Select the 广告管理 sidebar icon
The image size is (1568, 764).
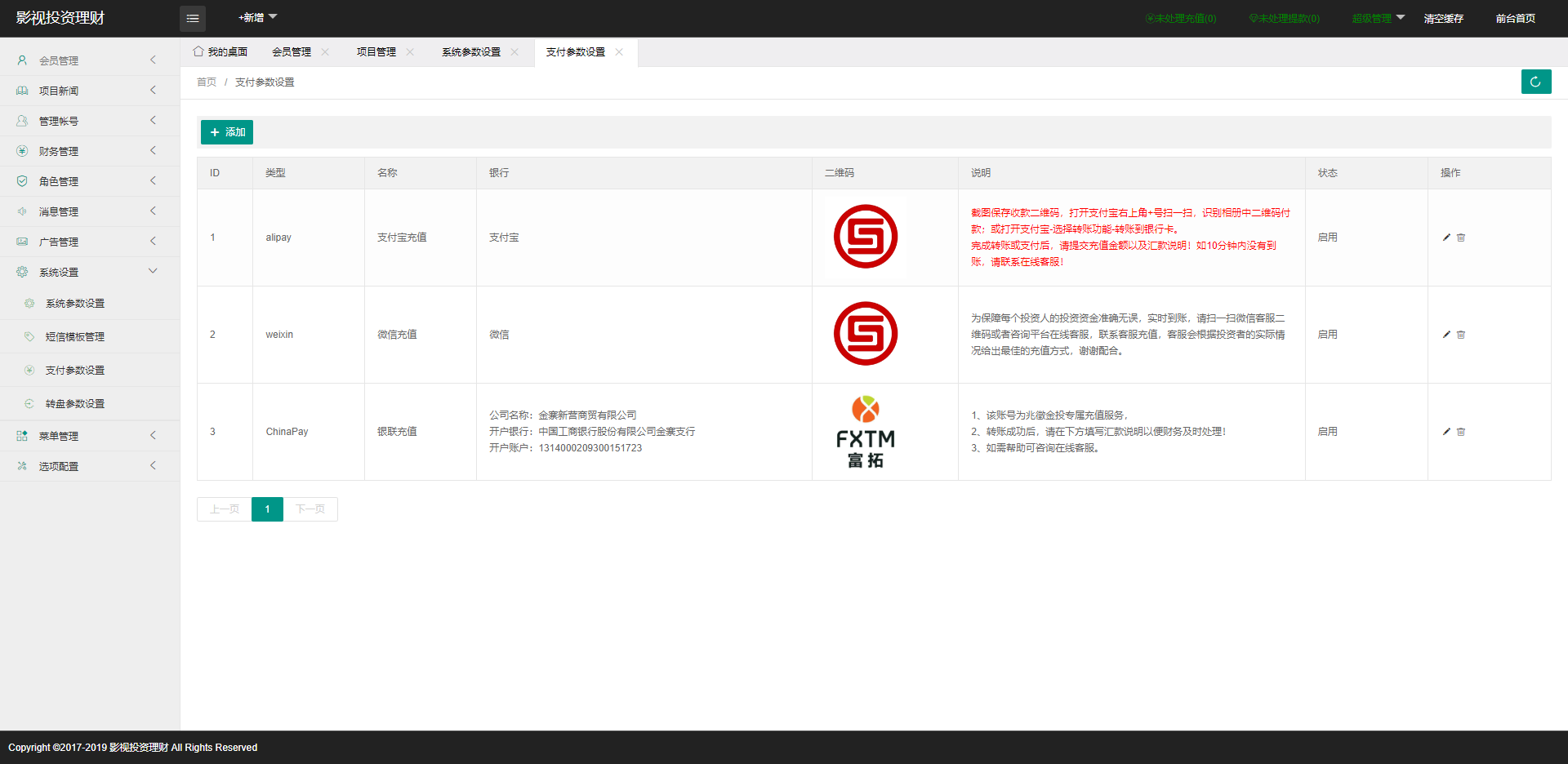[21, 241]
